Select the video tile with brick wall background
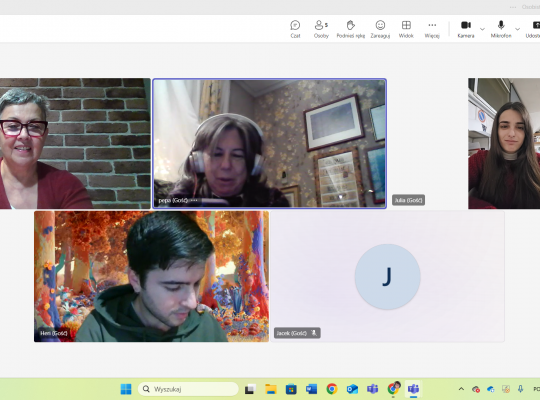This screenshot has height=400, width=540. (x=75, y=143)
